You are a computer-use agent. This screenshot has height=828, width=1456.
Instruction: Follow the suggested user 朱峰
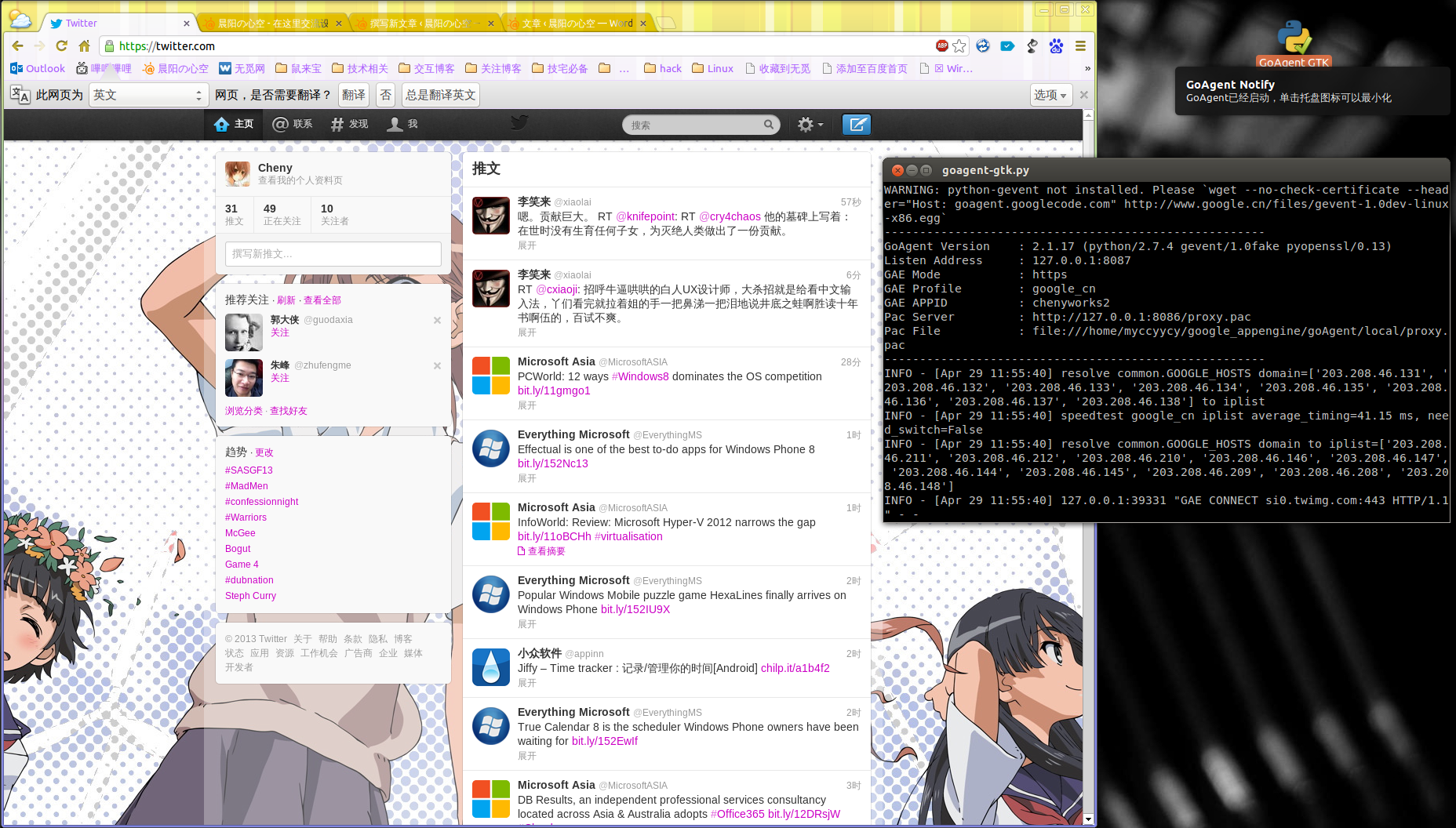pos(280,379)
